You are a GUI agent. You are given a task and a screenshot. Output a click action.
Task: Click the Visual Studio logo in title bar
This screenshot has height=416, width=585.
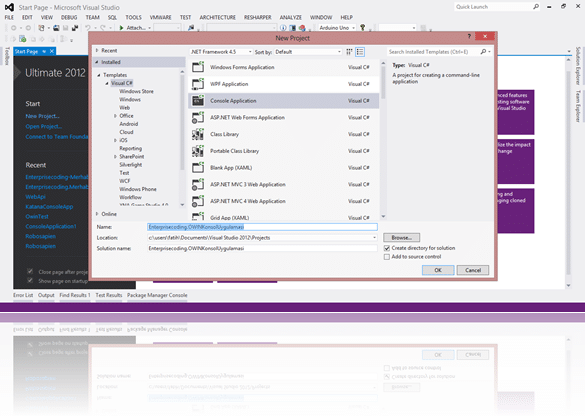pyautogui.click(x=9, y=7)
